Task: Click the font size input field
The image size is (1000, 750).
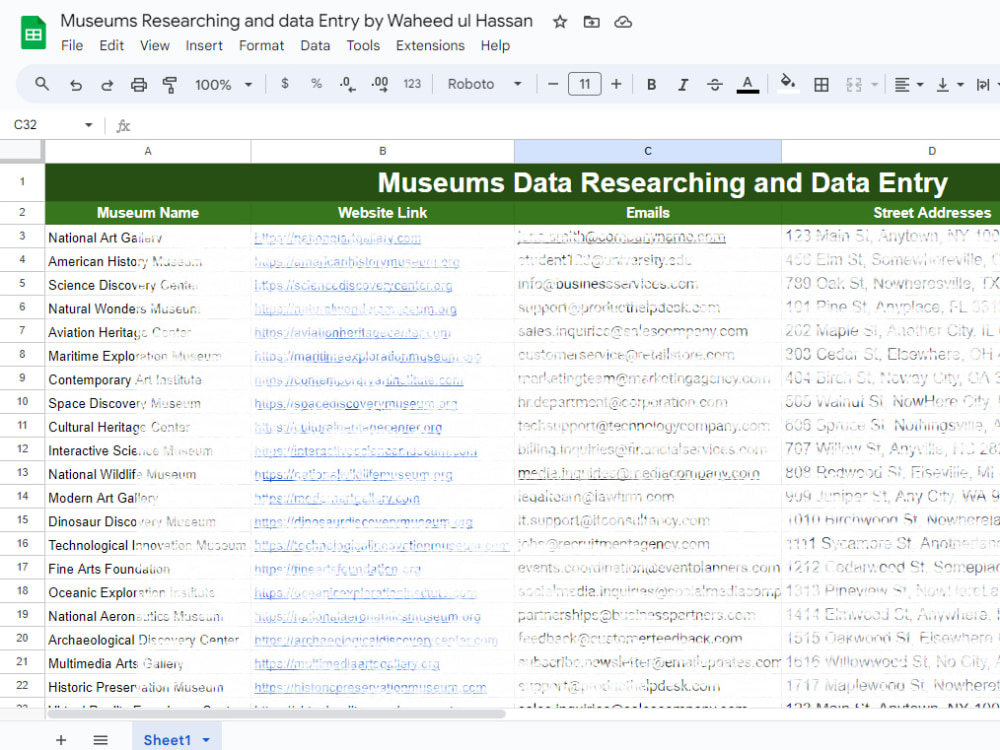Action: [x=584, y=84]
